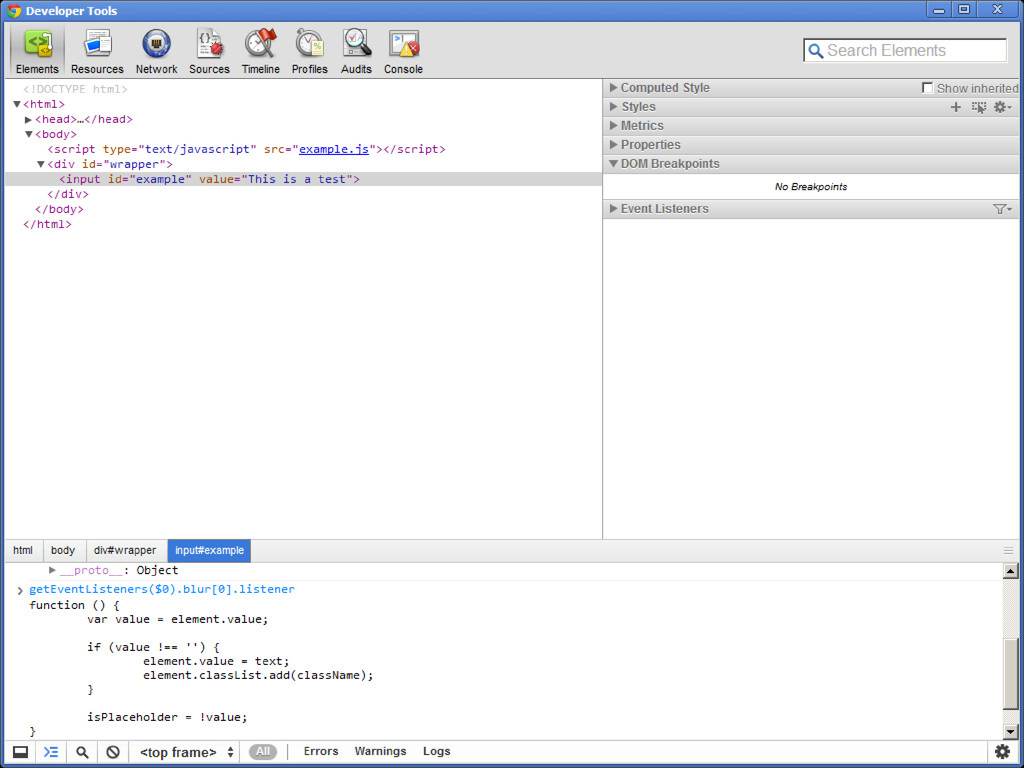Open DevTools settings gear at bottom right
The height and width of the screenshot is (768, 1024).
tap(1002, 752)
